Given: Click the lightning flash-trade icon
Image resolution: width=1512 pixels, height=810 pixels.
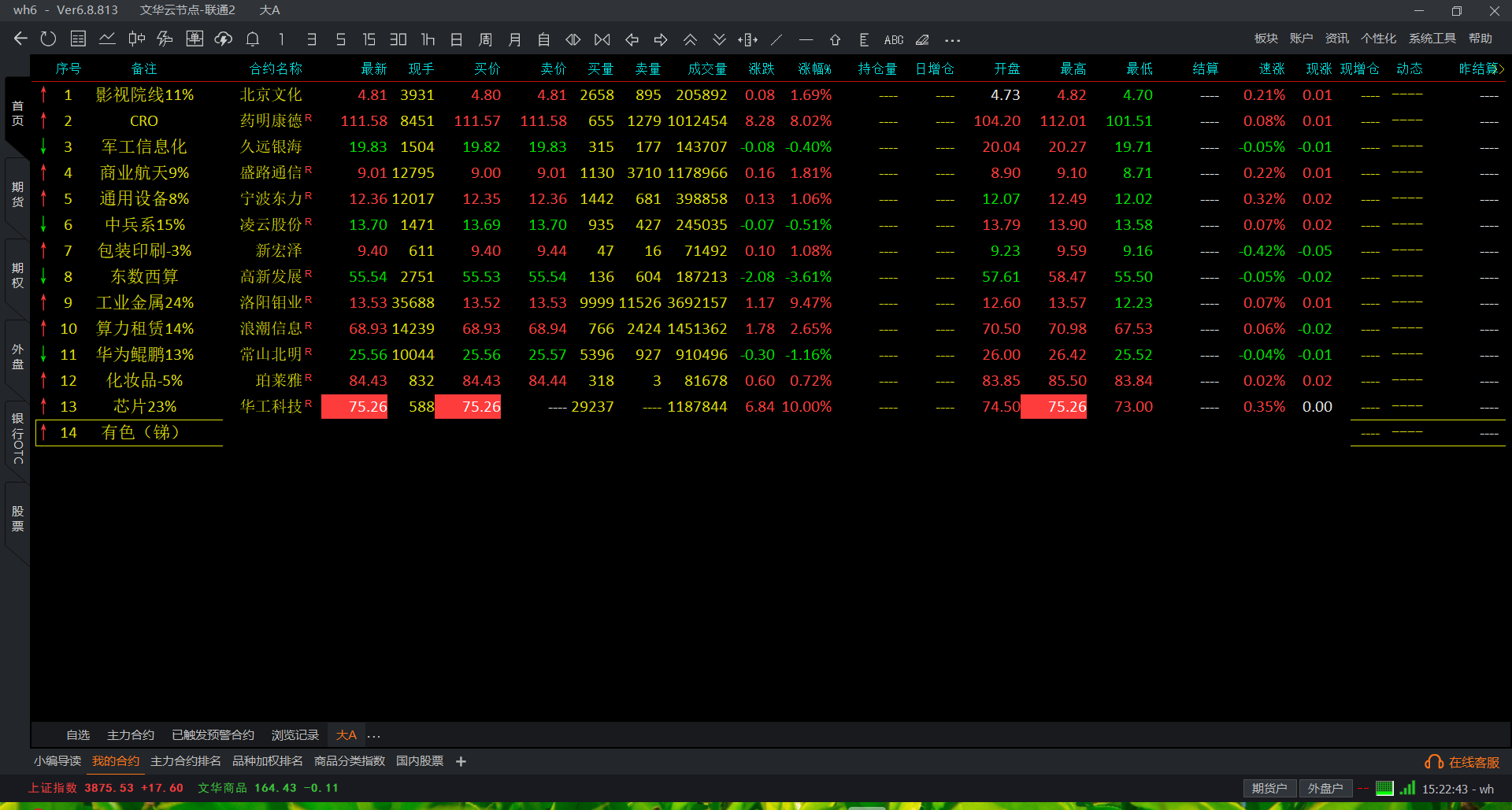Looking at the screenshot, I should pos(165,39).
